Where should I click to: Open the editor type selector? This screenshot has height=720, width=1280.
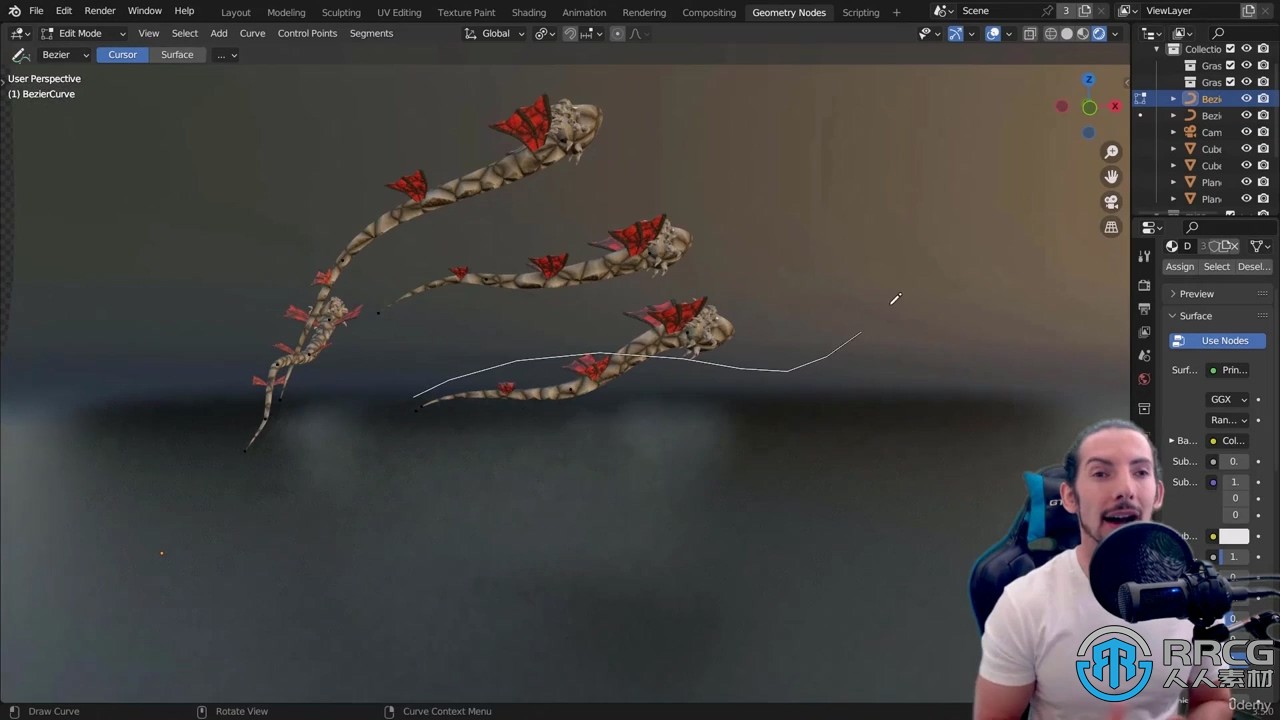[20, 33]
